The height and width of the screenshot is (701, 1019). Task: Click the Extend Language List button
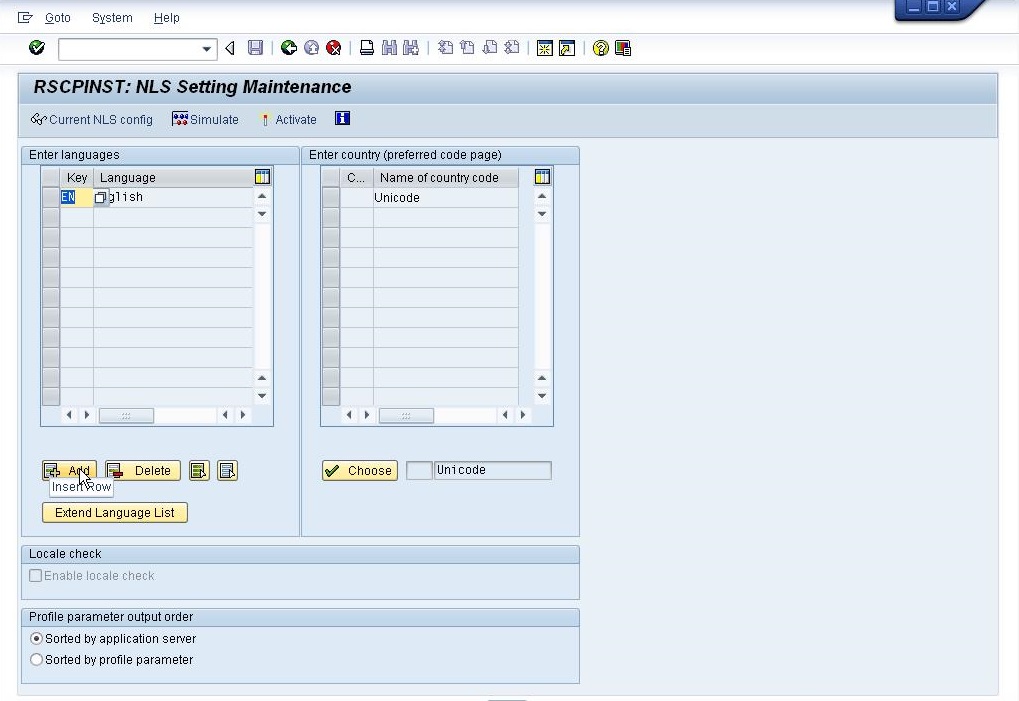pos(114,511)
